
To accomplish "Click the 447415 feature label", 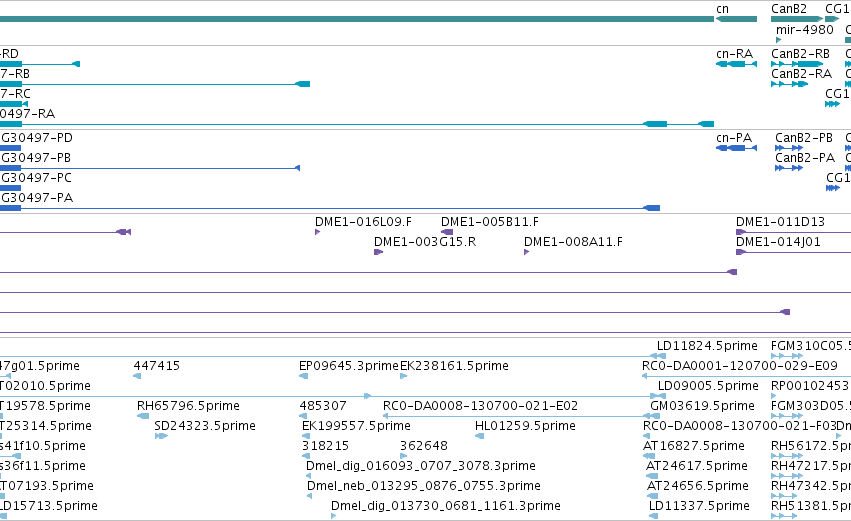I will pyautogui.click(x=156, y=366).
